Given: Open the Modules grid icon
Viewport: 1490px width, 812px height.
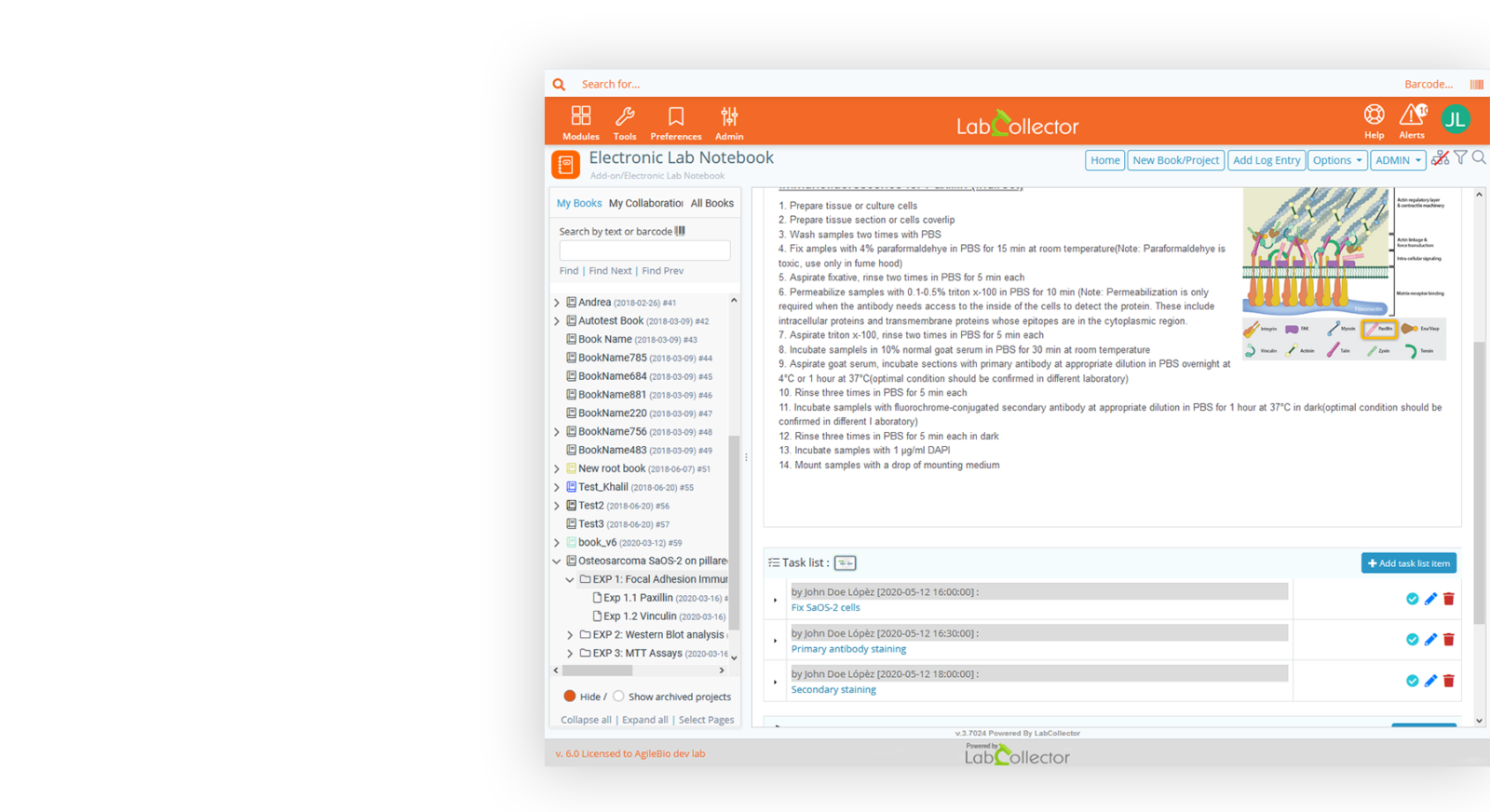Looking at the screenshot, I should tap(580, 115).
